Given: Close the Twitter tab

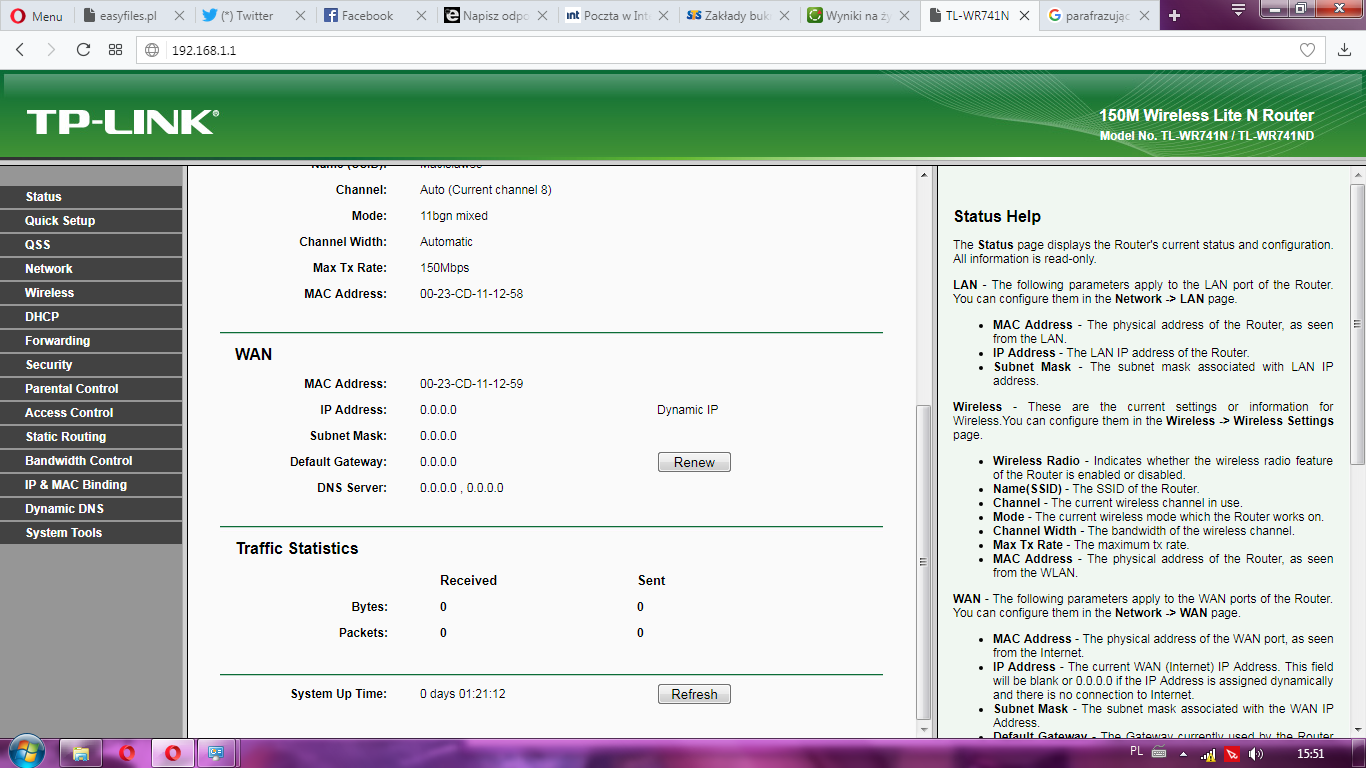Looking at the screenshot, I should pyautogui.click(x=299, y=16).
